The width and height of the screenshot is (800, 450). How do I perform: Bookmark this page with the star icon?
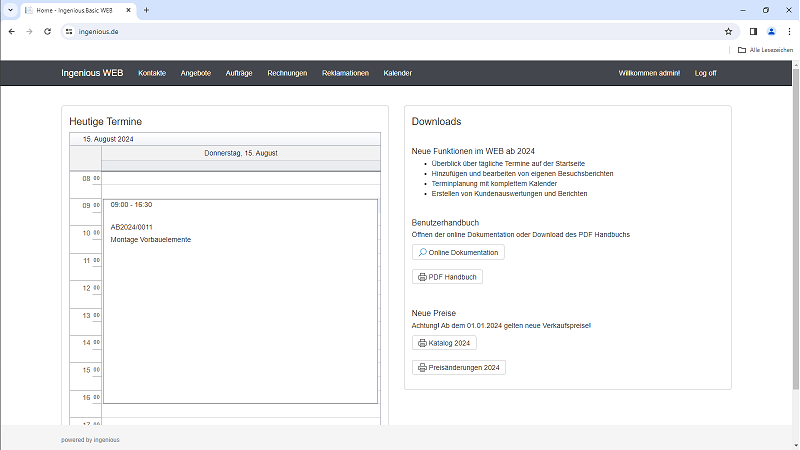(x=729, y=32)
